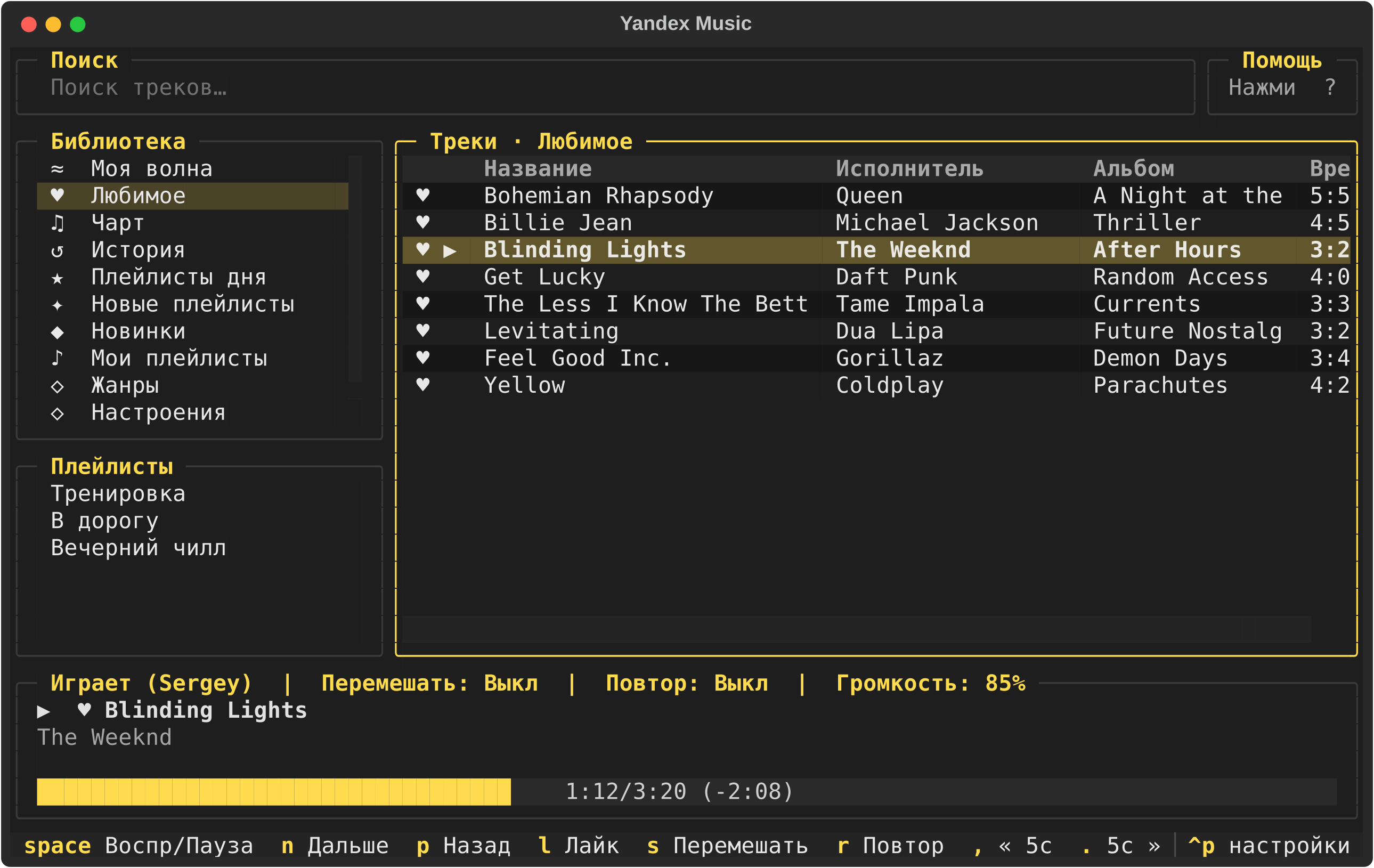
Task: Click the s Перемешать hint
Action: [x=728, y=846]
